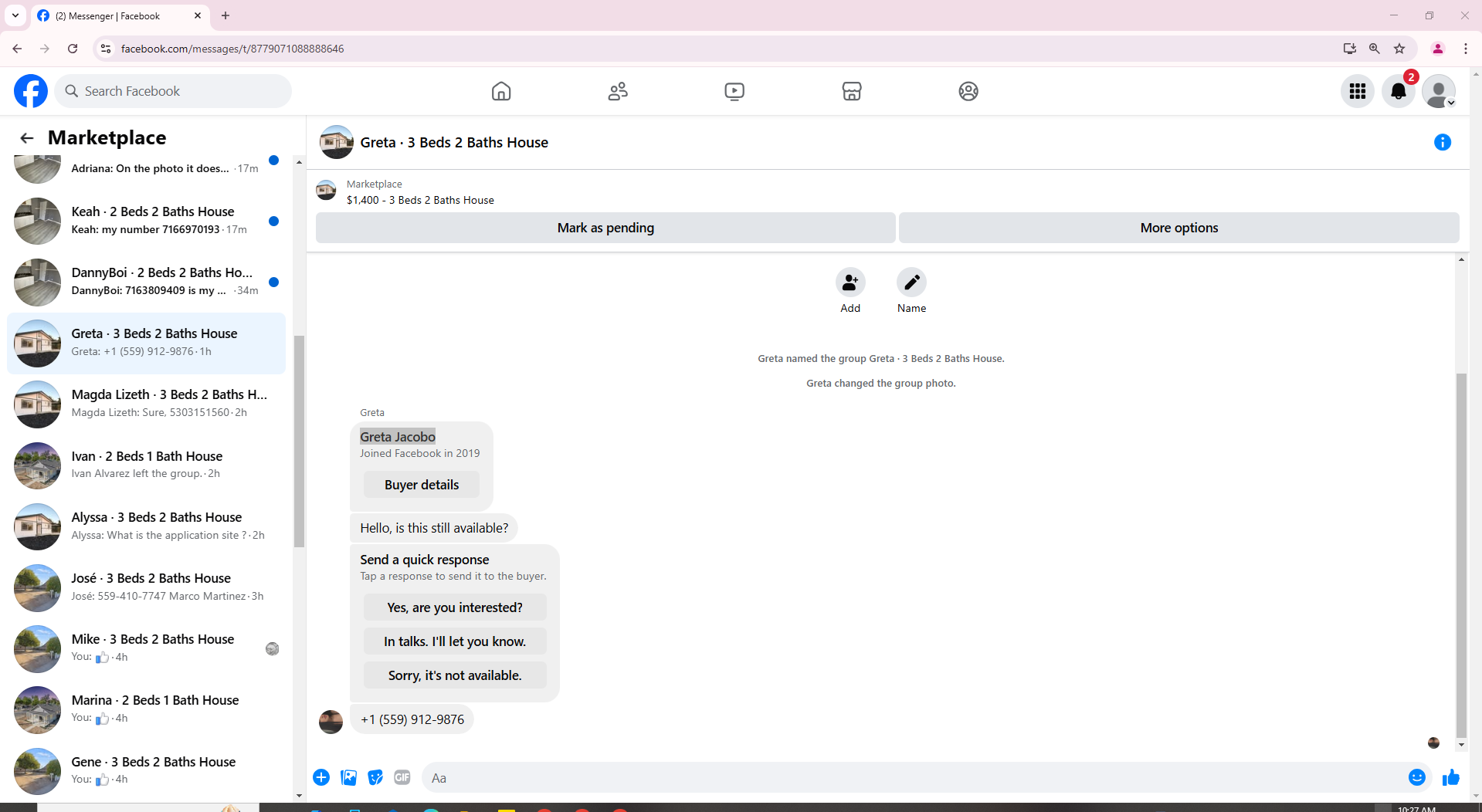Click the 'Hello, is this still available?' message
Image resolution: width=1482 pixels, height=812 pixels.
(434, 528)
